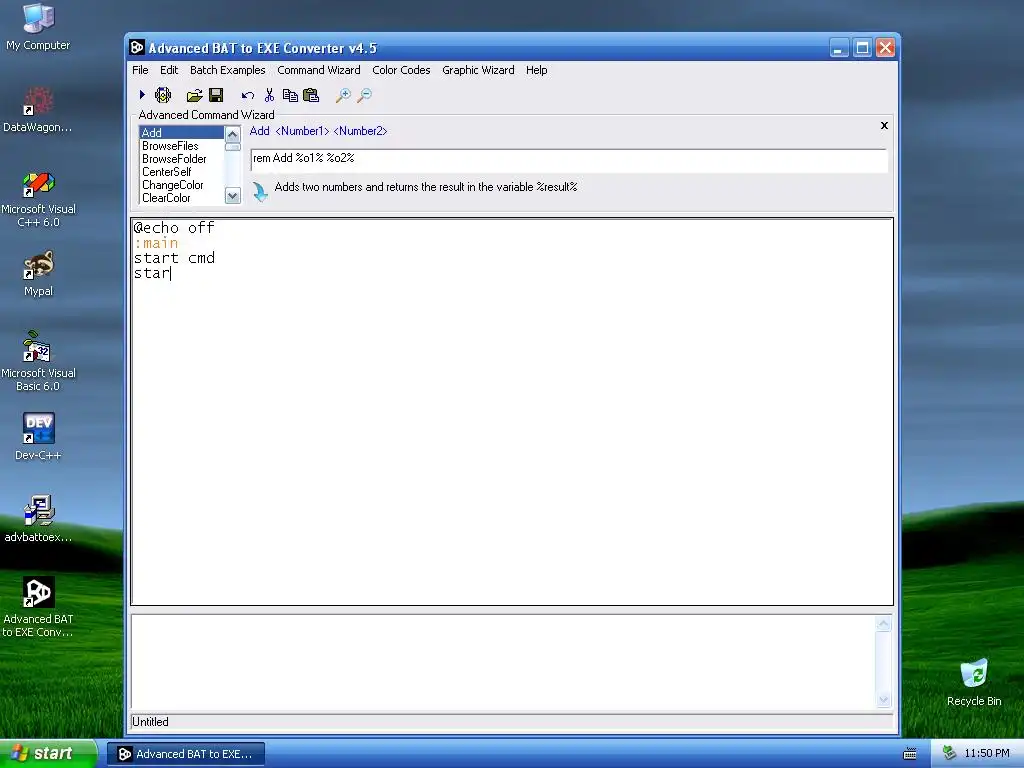This screenshot has width=1024, height=768.
Task: Click the Mypal browser desktop icon
Action: [38, 274]
